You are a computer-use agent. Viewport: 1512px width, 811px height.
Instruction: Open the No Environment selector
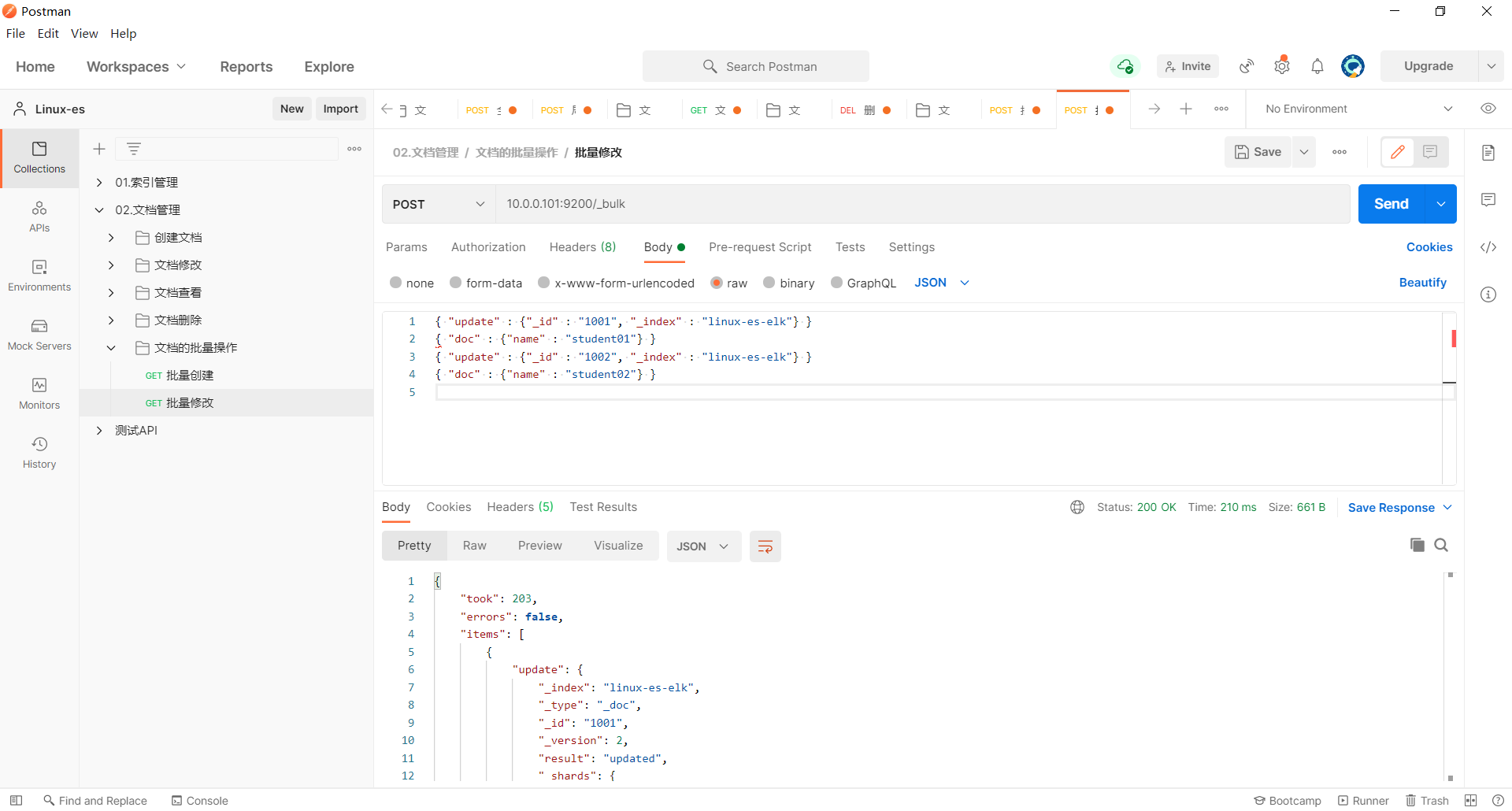[x=1354, y=109]
